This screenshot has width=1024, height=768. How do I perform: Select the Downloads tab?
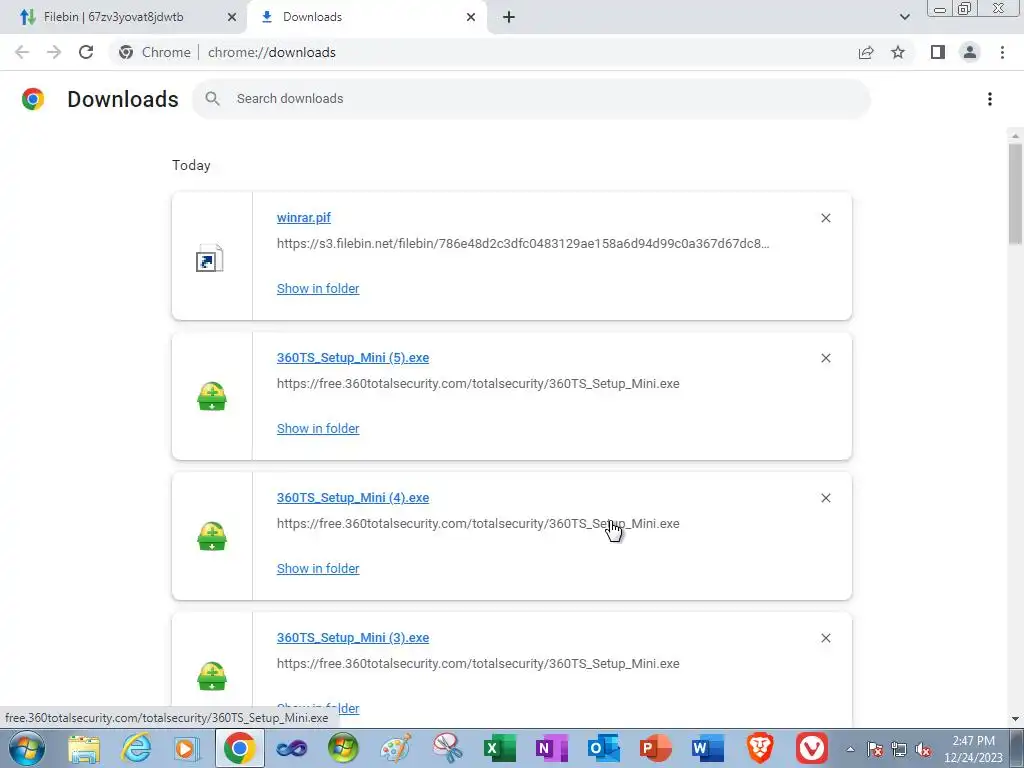click(x=367, y=17)
